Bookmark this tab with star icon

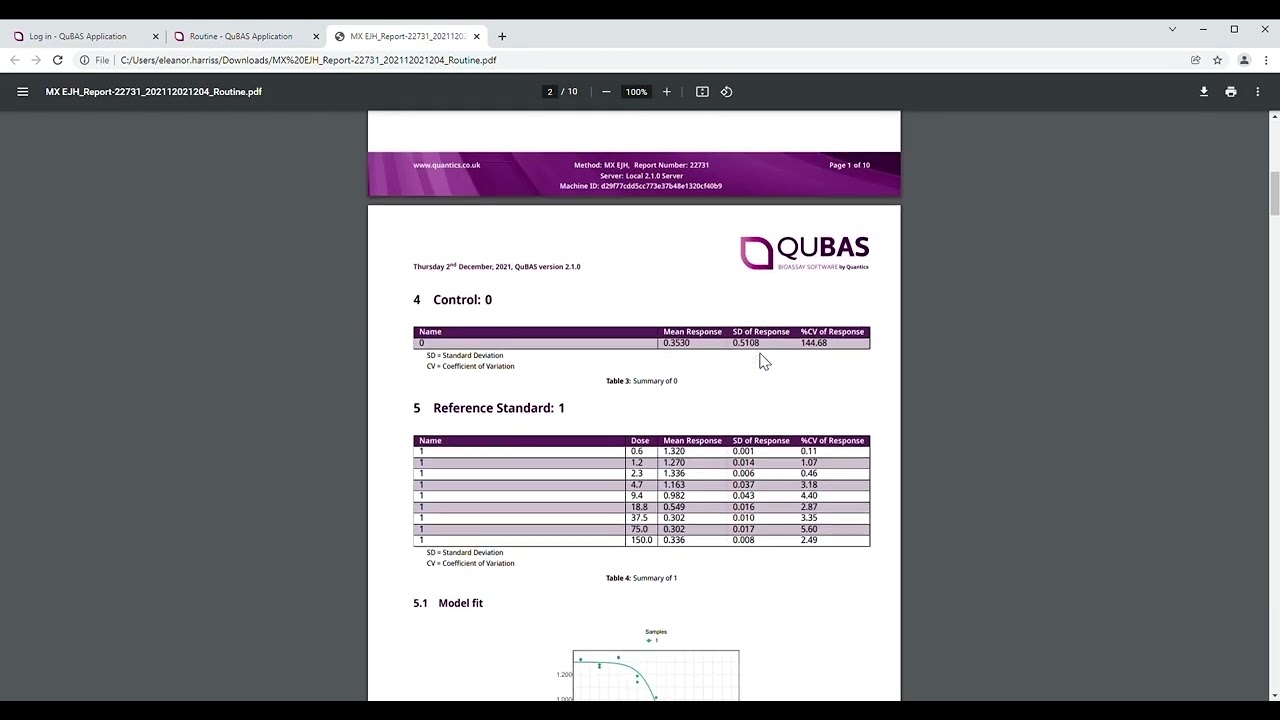click(1217, 60)
